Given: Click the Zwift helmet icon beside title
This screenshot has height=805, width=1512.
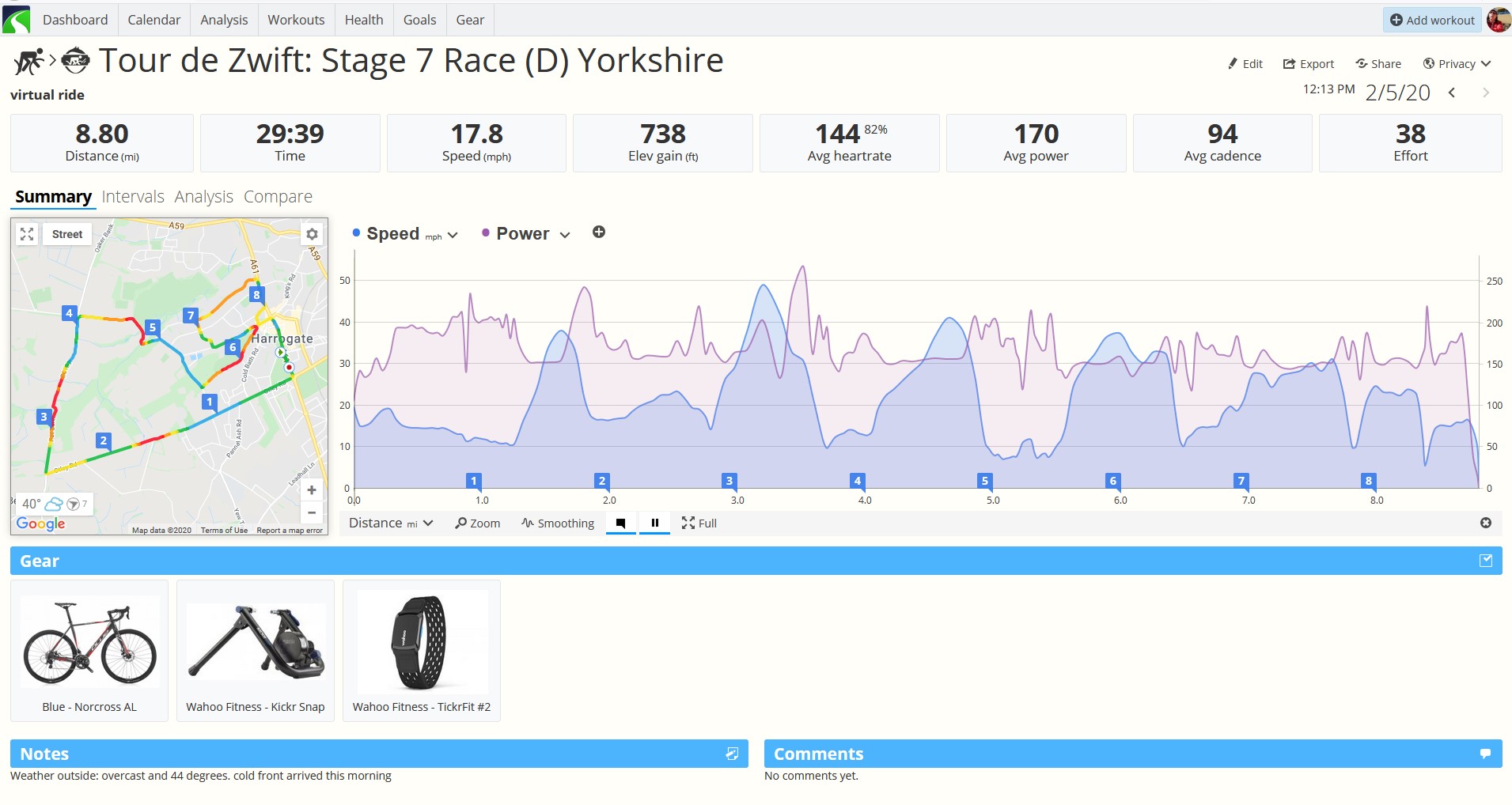Looking at the screenshot, I should (x=76, y=60).
